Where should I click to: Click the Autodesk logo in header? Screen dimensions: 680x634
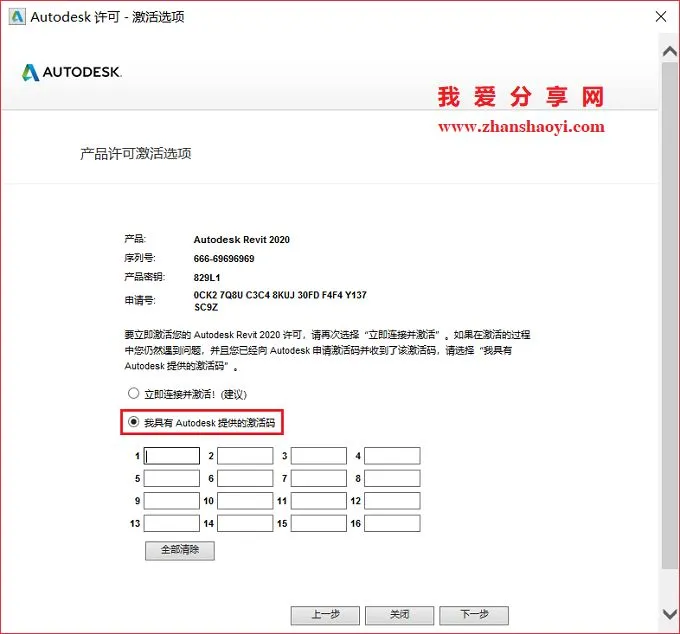coord(72,72)
